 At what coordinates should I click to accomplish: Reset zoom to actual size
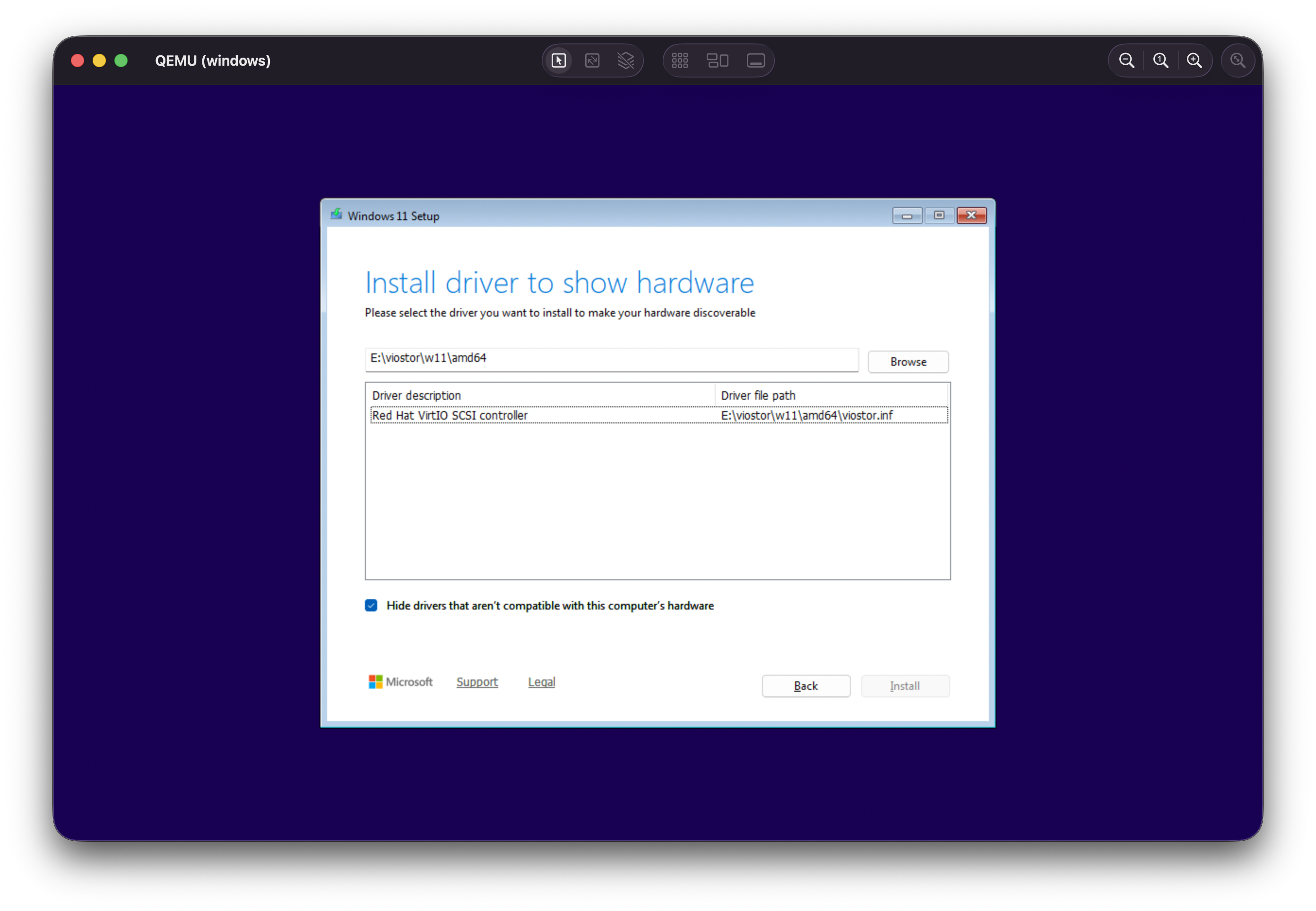click(1160, 60)
